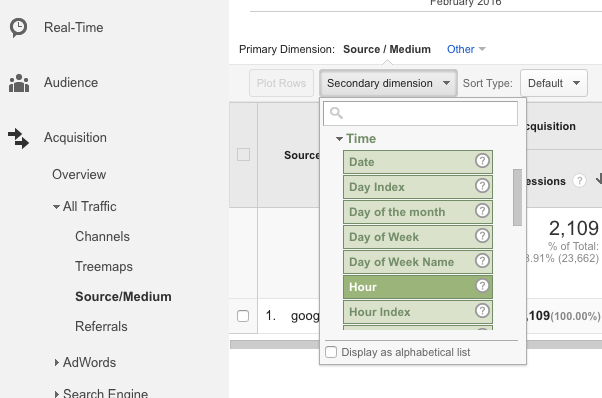Open the Channels report
This screenshot has height=398, width=602.
tap(103, 236)
